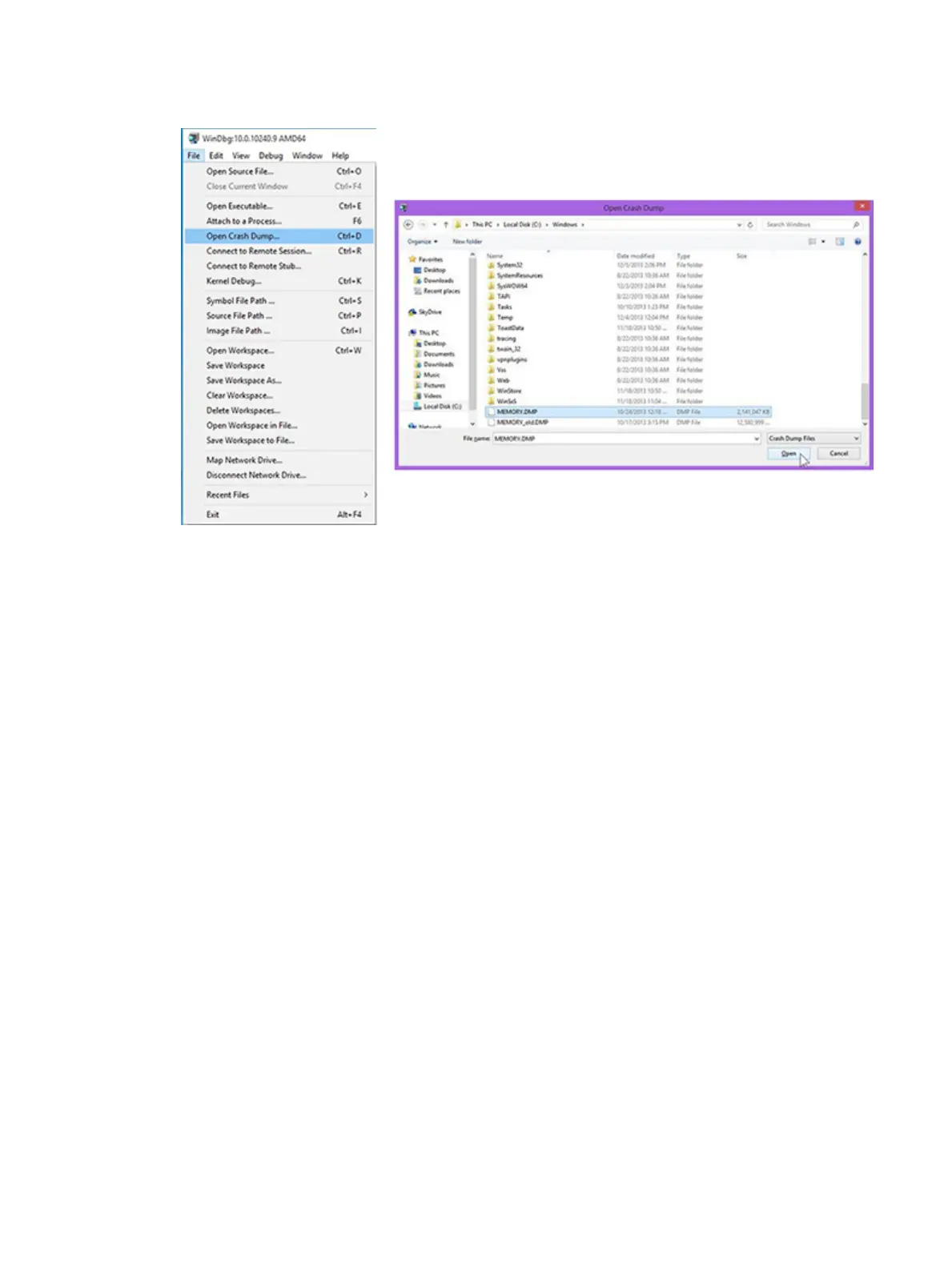Select Save Workspace As… item
Screen dimensions: 952x1268
pyautogui.click(x=279, y=380)
